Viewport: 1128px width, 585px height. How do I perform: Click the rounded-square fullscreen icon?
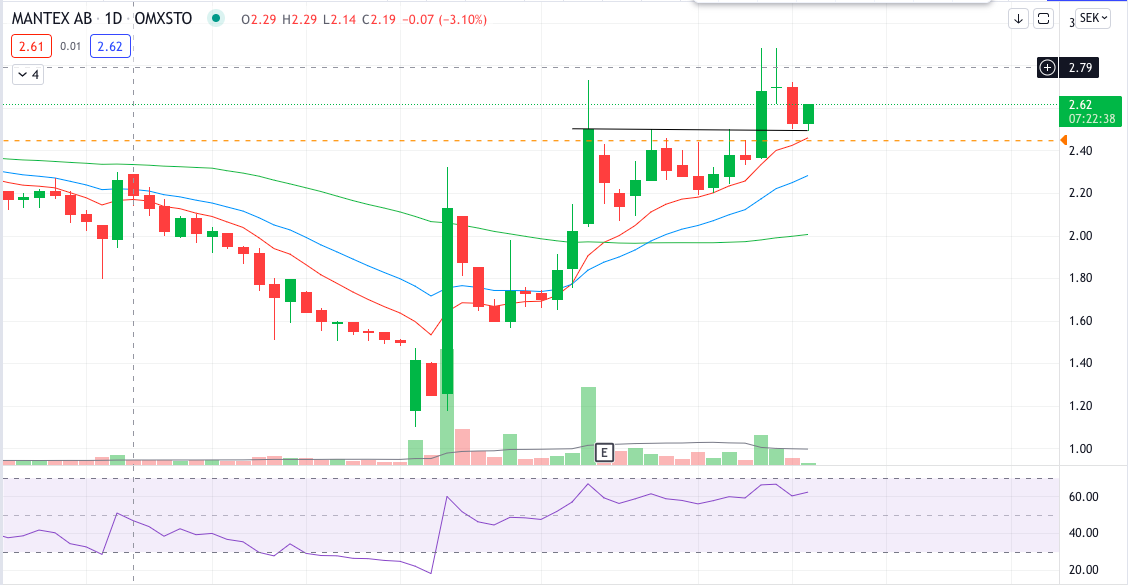point(1043,19)
